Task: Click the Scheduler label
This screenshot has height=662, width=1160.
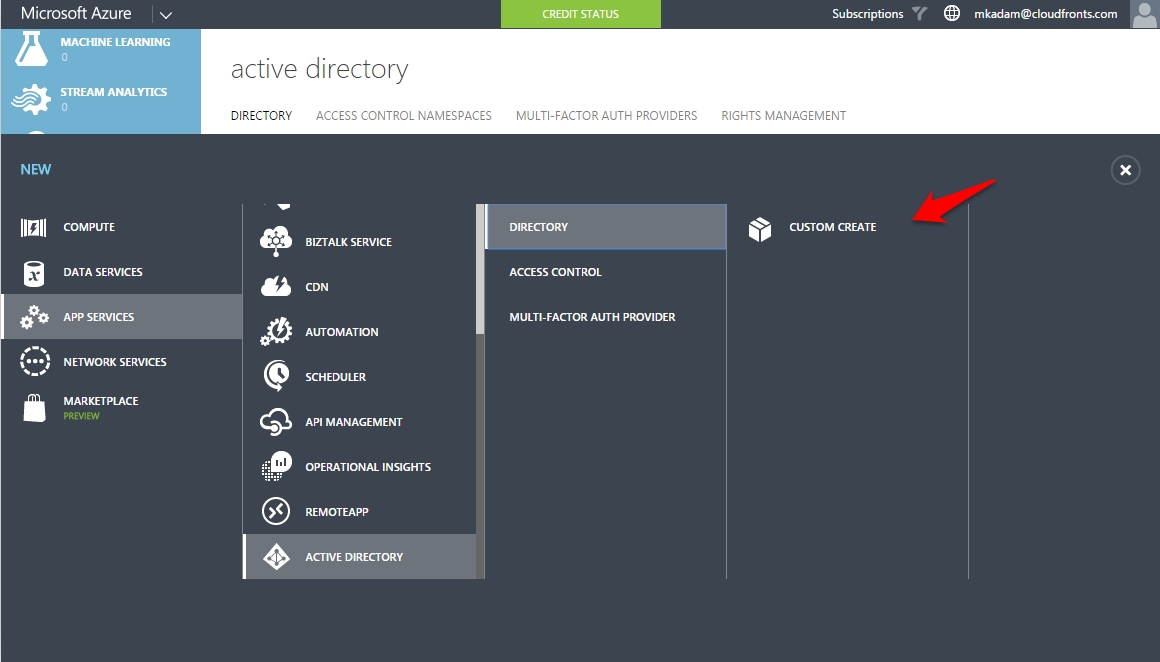Action: (335, 376)
